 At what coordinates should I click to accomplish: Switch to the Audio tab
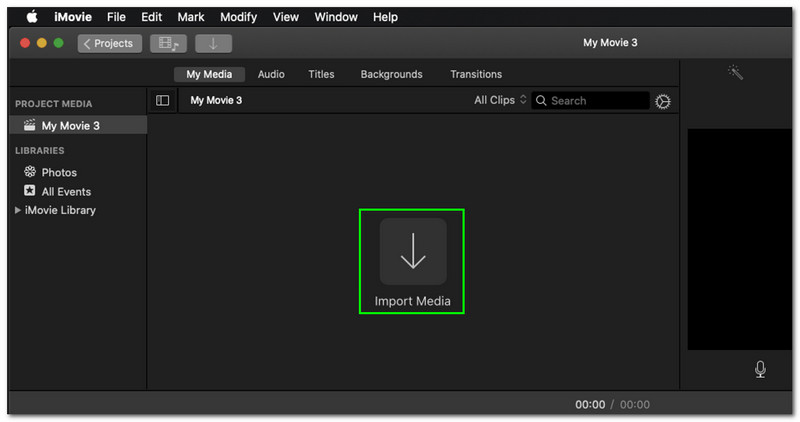(271, 75)
